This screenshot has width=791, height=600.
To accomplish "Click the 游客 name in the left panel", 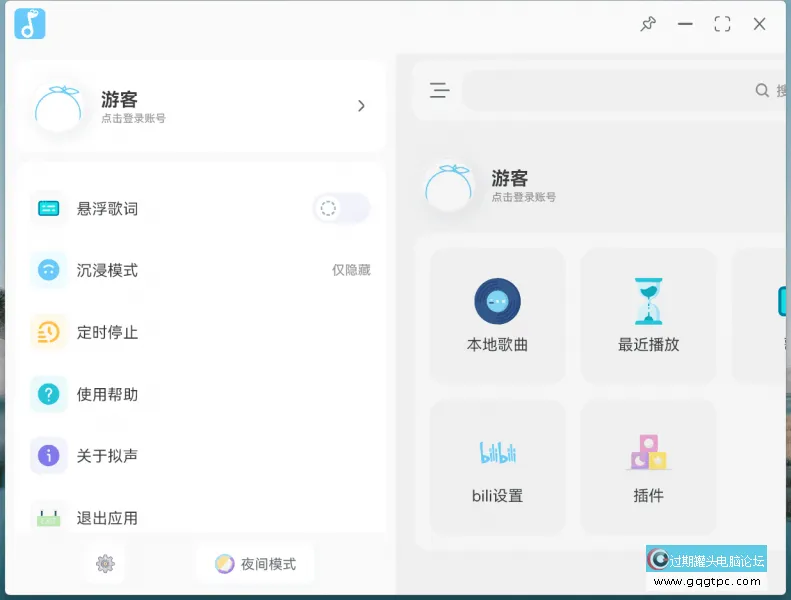I will pos(119,99).
